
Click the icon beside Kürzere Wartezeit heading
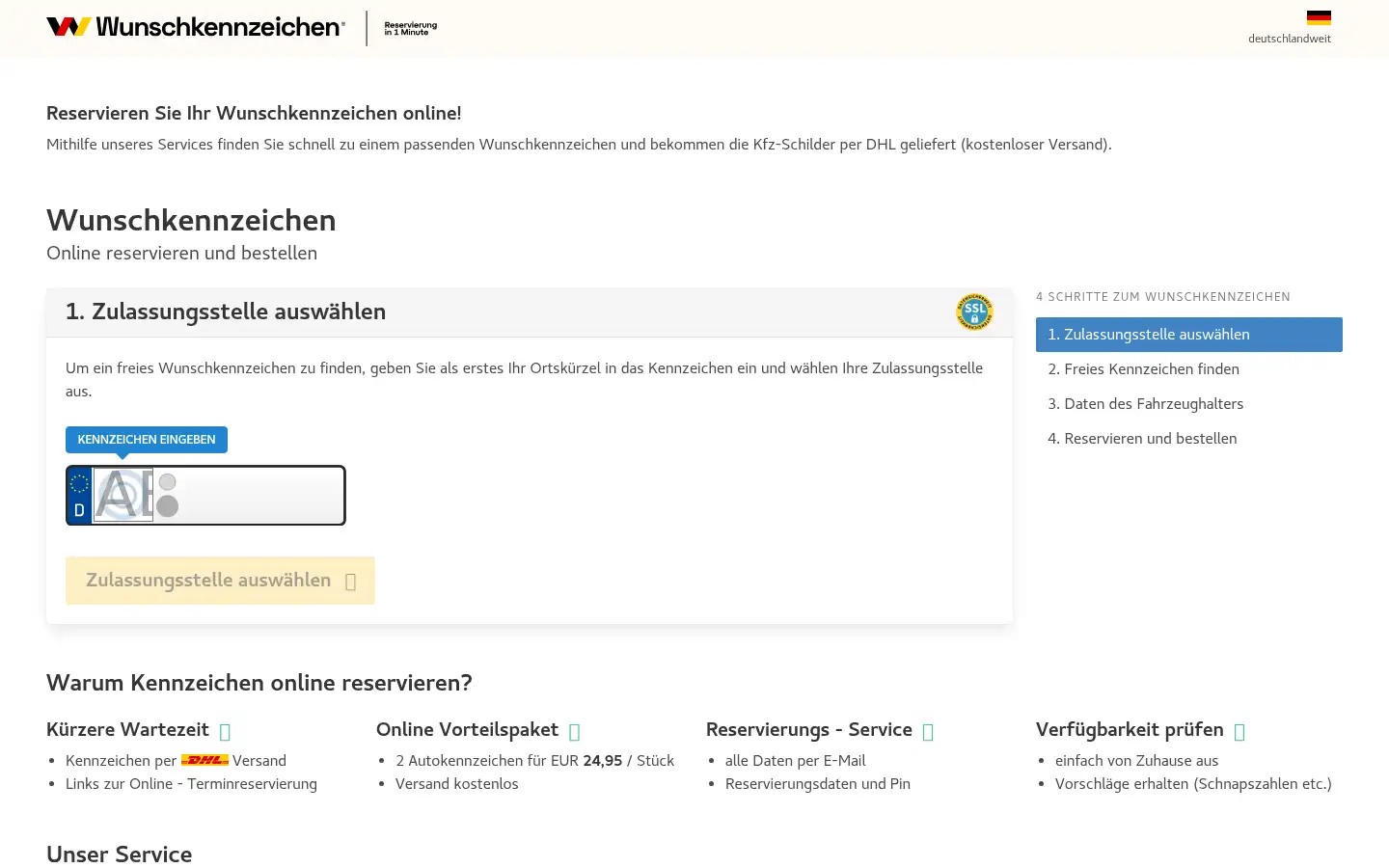[225, 732]
